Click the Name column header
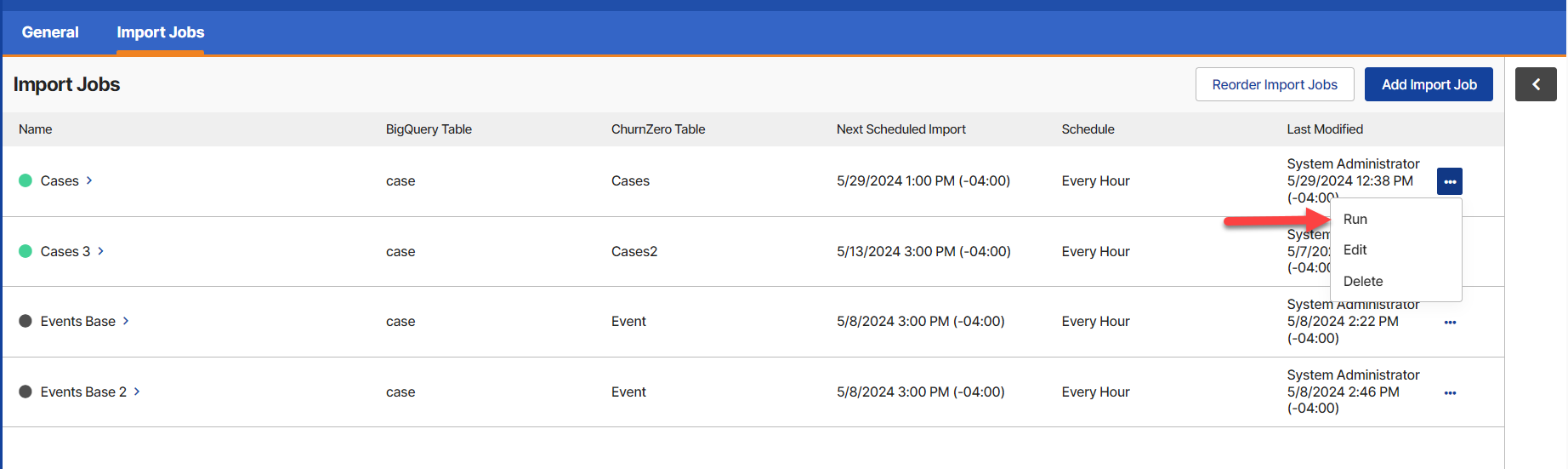 [36, 129]
